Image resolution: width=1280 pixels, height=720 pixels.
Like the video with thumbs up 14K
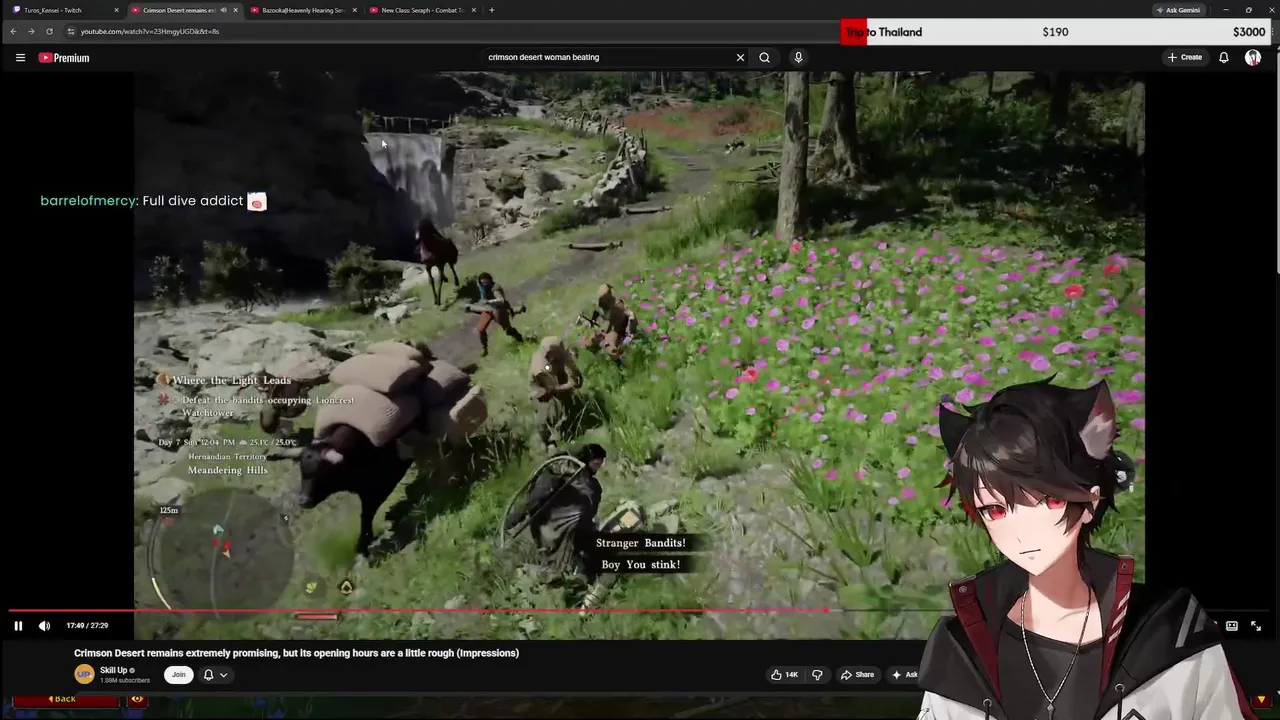coord(784,675)
